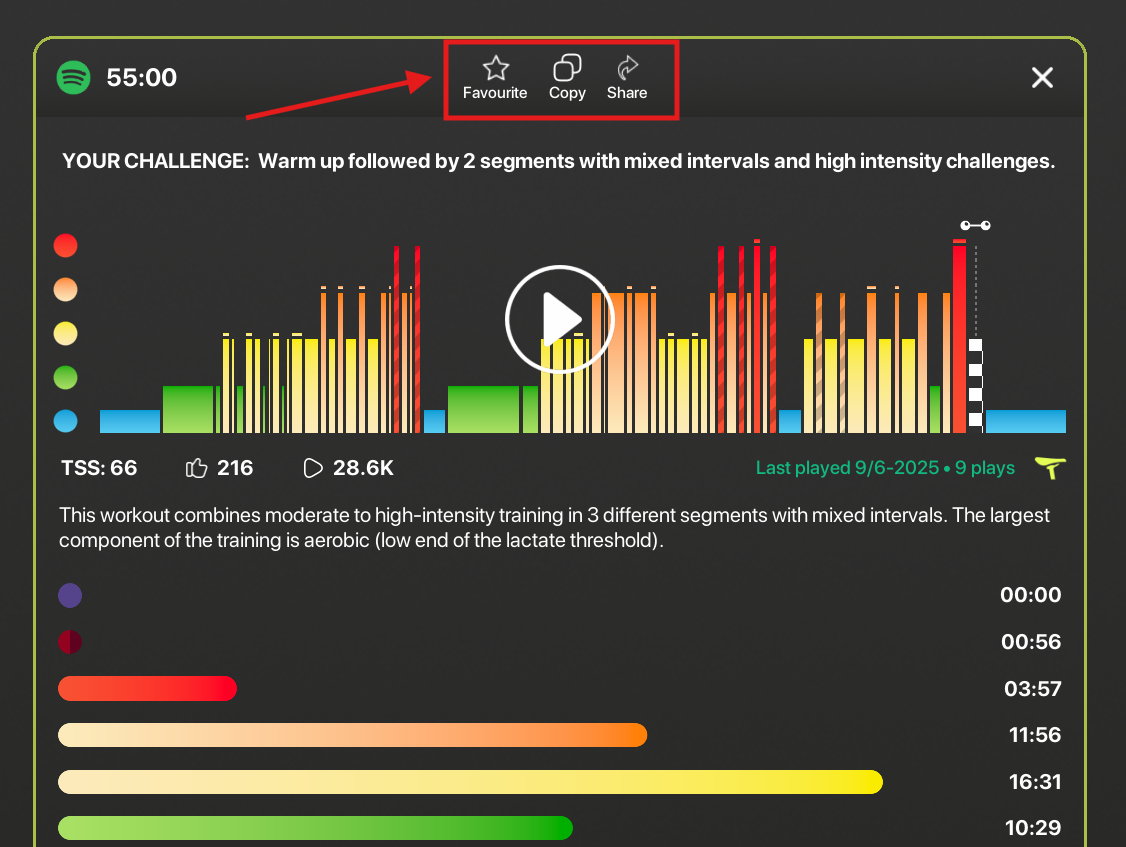Click the purple zone dot at 00:00
Screen dimensions: 1126x847
pos(70,596)
